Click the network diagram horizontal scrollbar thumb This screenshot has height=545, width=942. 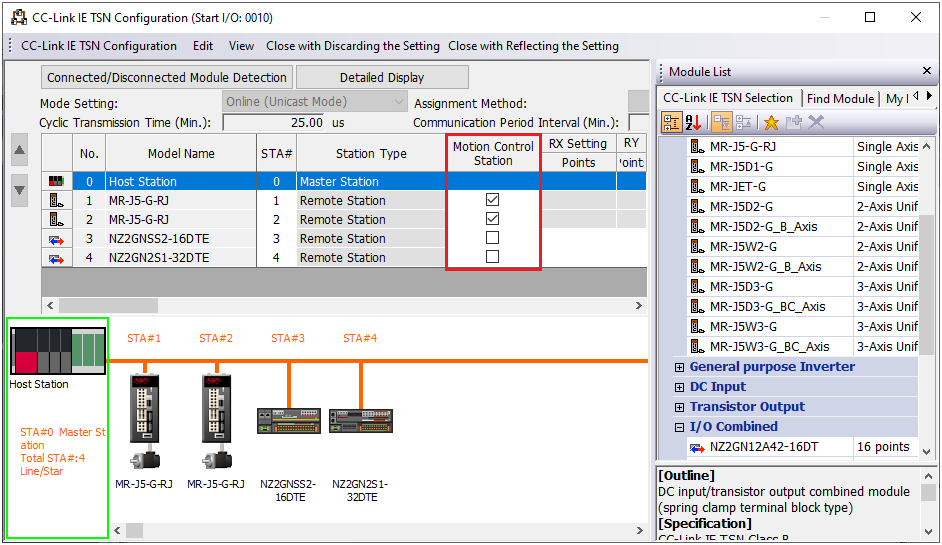click(x=135, y=531)
